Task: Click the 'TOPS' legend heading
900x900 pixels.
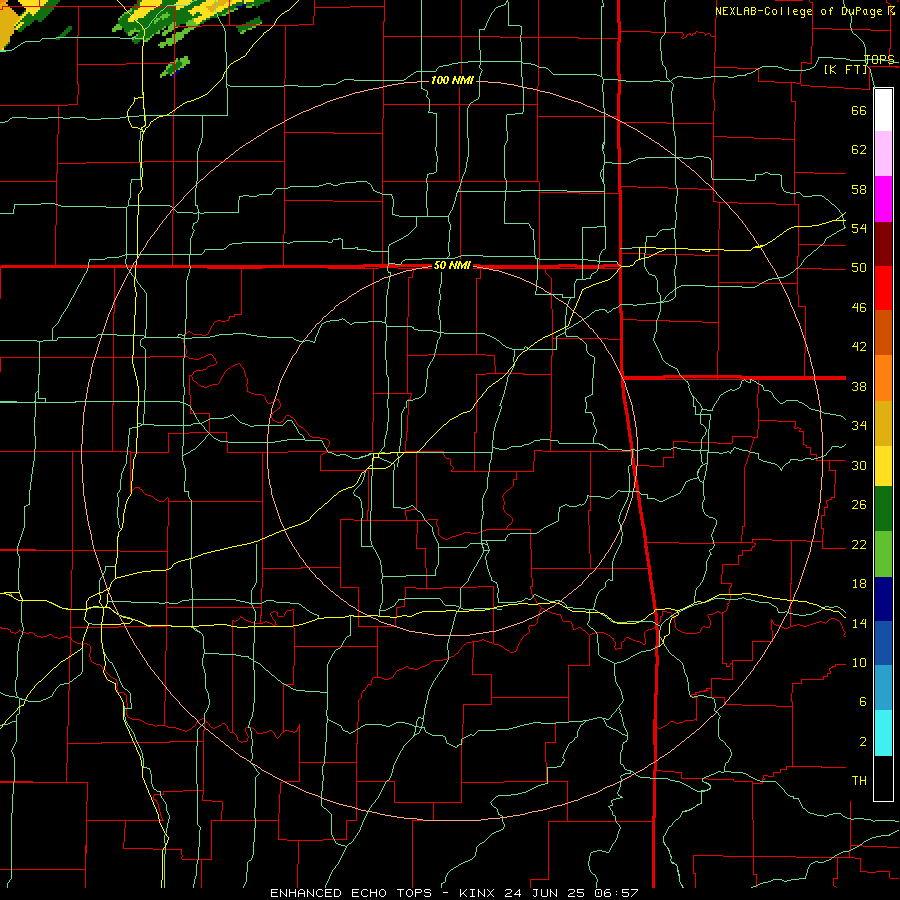Action: [879, 59]
